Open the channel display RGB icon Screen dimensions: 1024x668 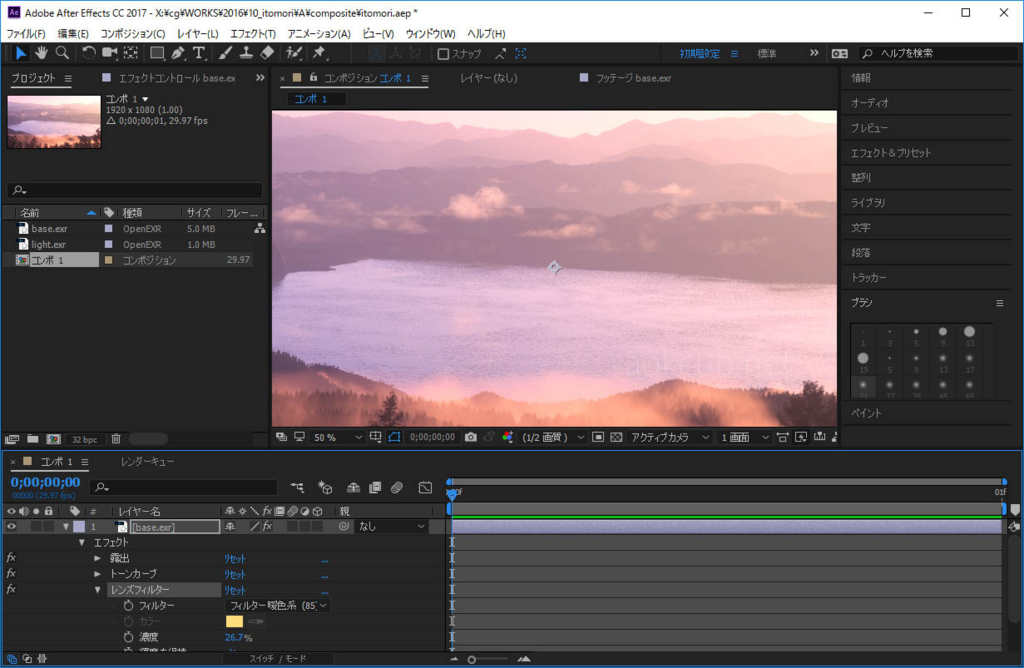tap(507, 437)
